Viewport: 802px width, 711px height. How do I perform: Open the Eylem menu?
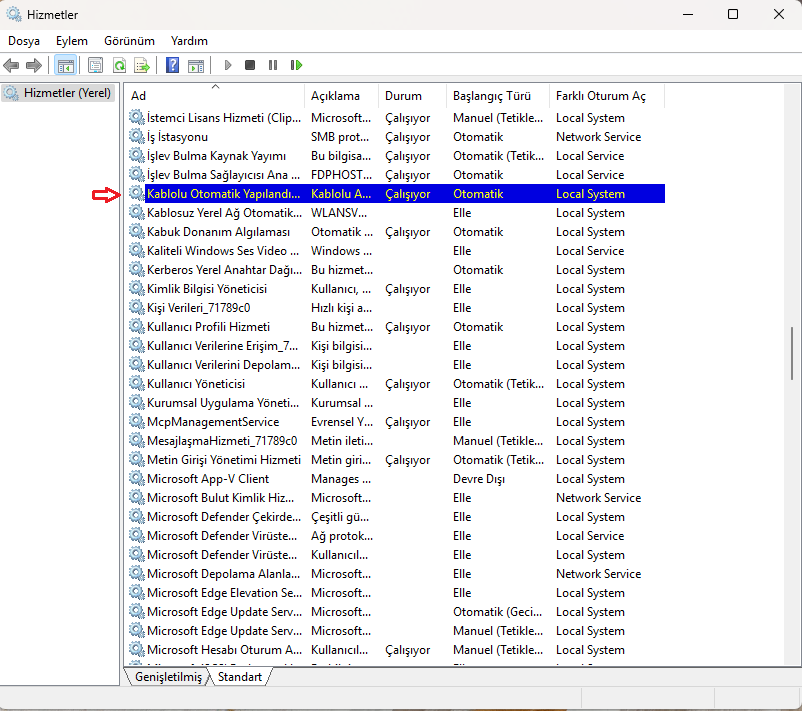pyautogui.click(x=72, y=41)
